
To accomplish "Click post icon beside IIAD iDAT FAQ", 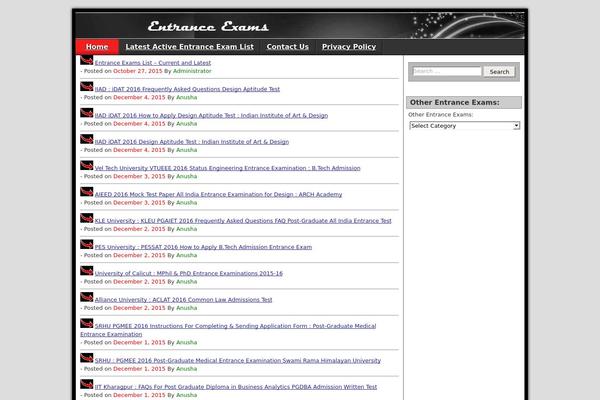I will click(87, 87).
